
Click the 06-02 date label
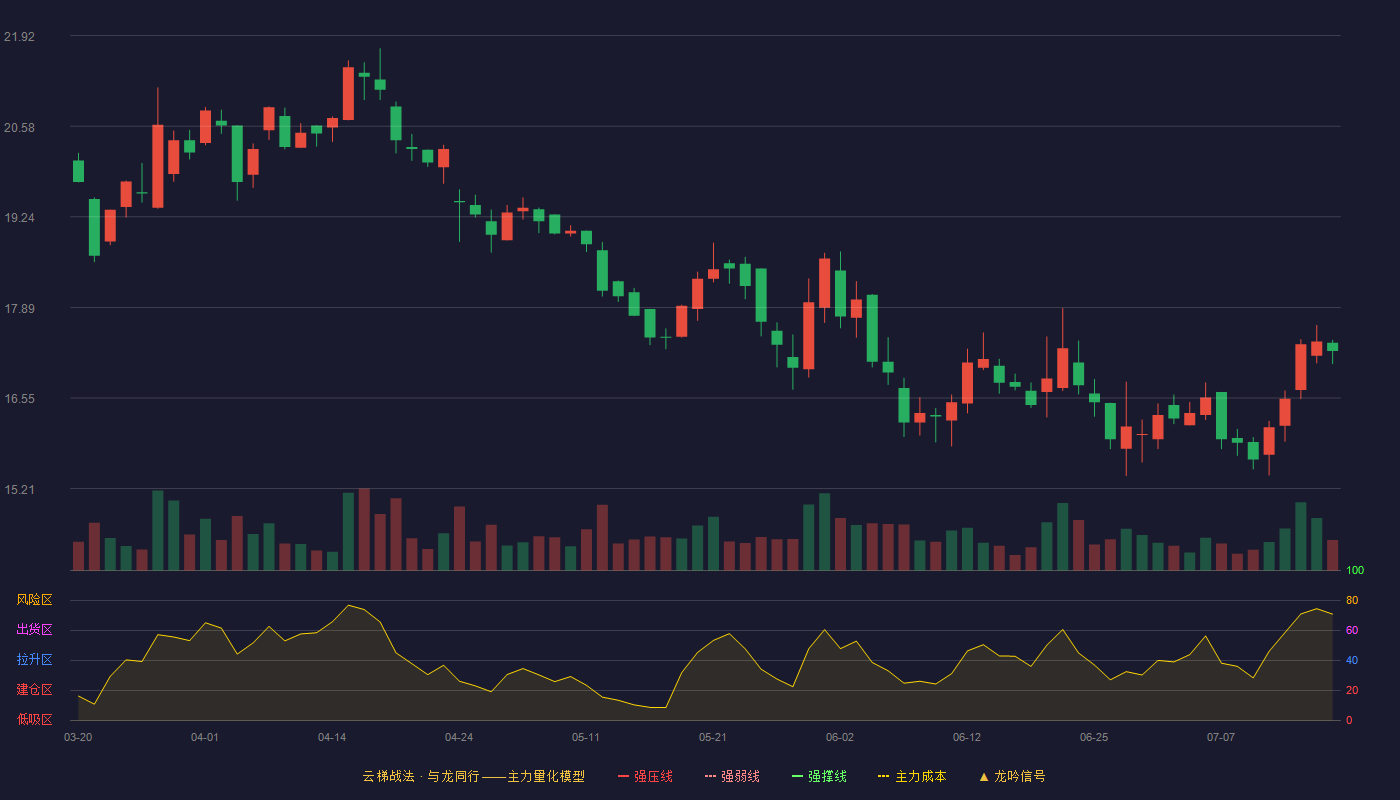(x=840, y=737)
